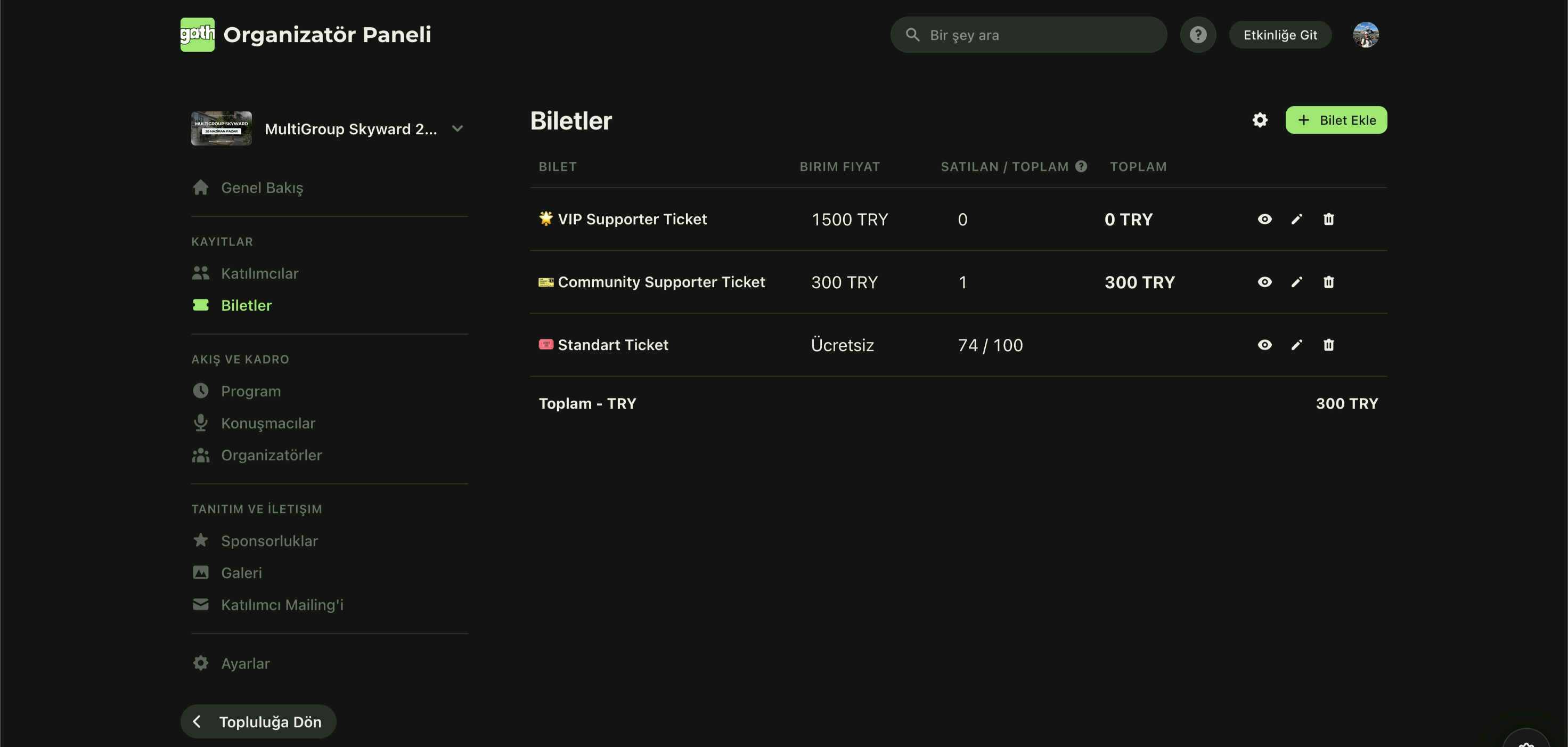
Task: Click the Topluluğa Dön button
Action: [258, 721]
